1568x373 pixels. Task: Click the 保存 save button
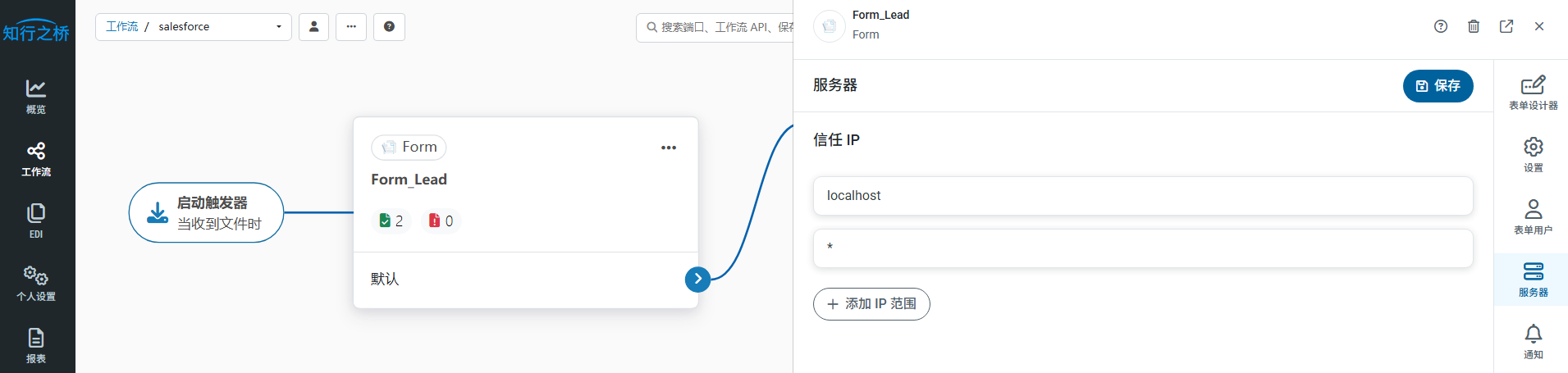pos(1438,86)
